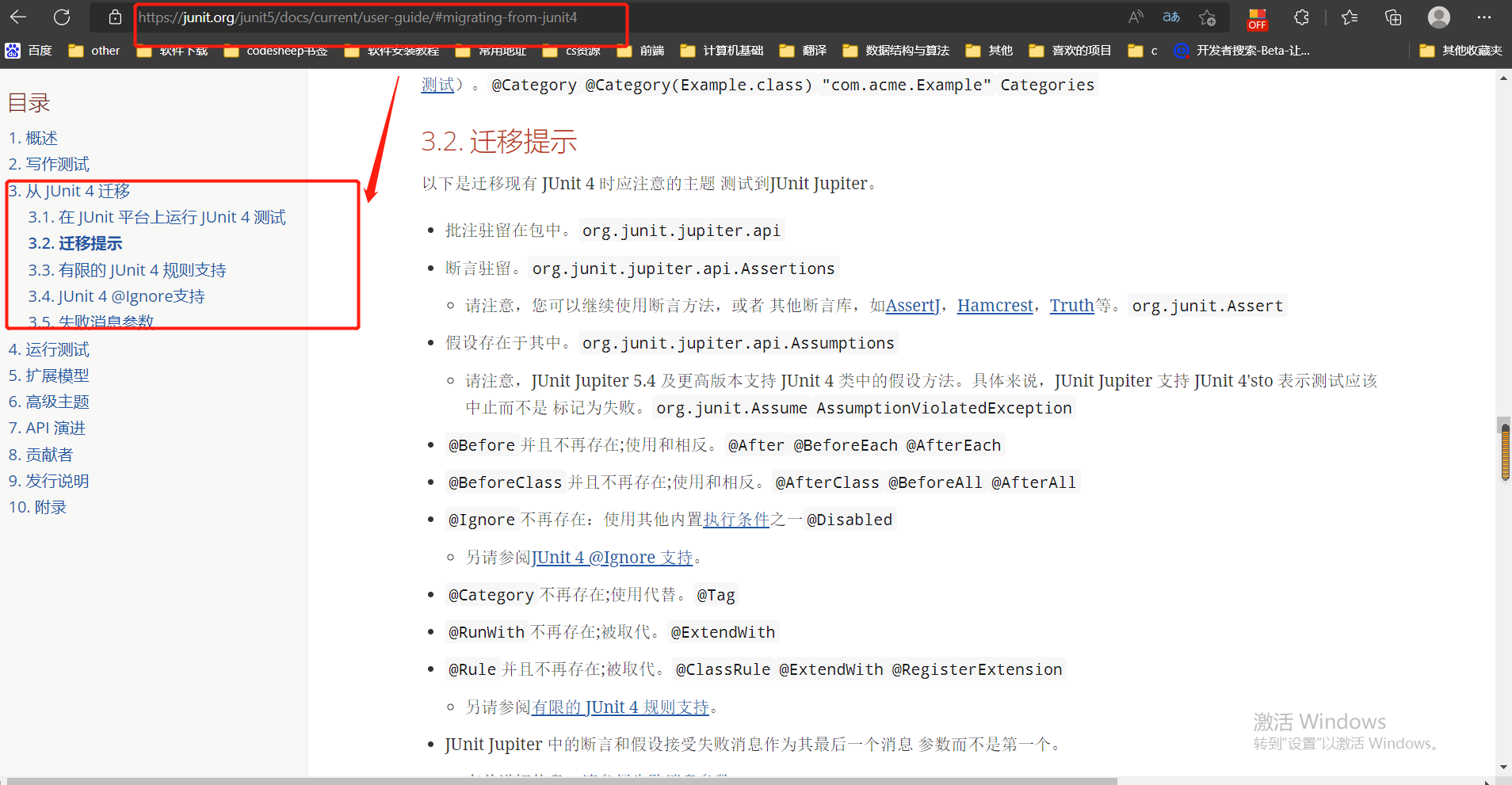
Task: Follow the Truth link
Action: click(x=1072, y=306)
